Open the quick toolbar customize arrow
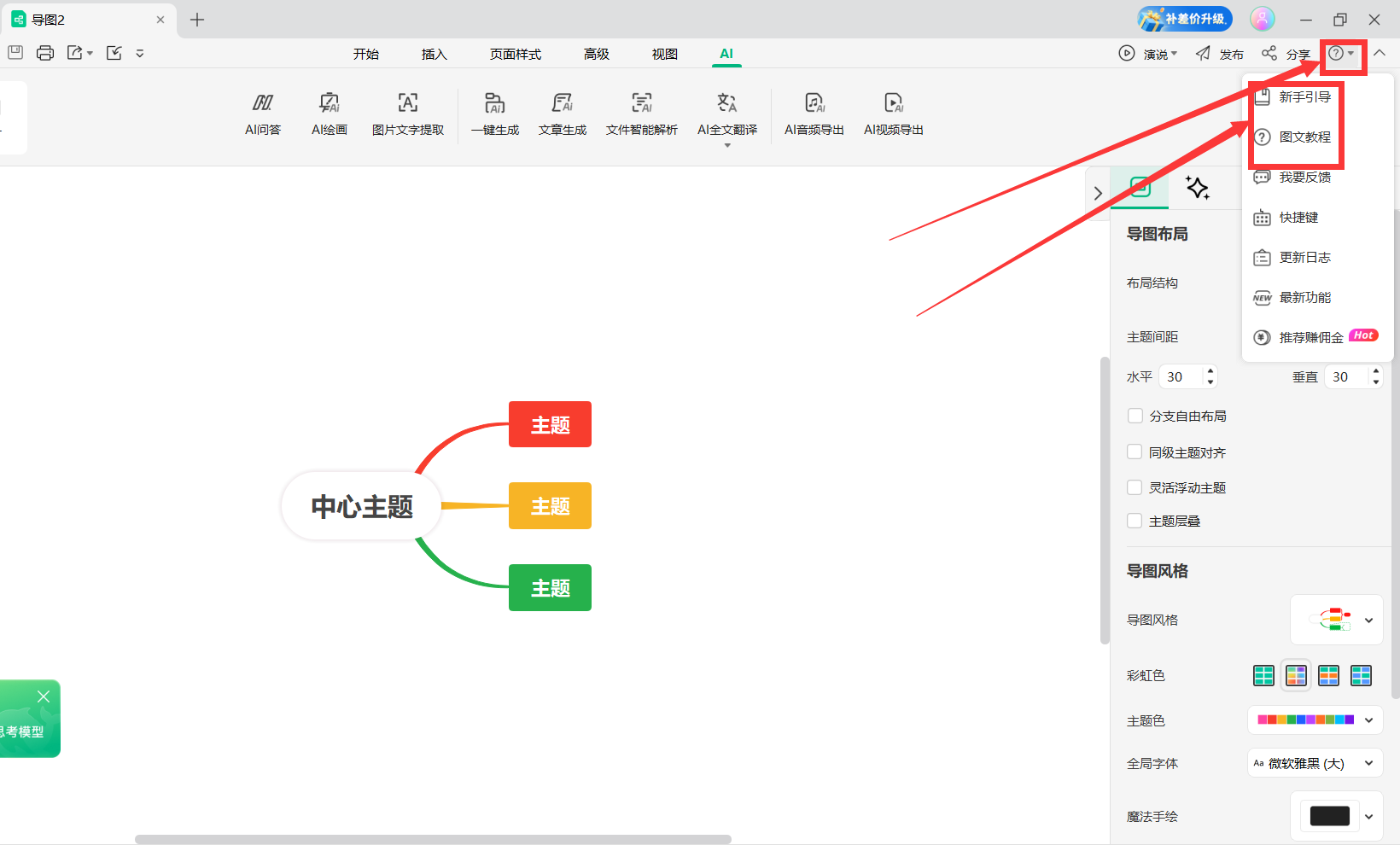The width and height of the screenshot is (1400, 845). coord(140,53)
